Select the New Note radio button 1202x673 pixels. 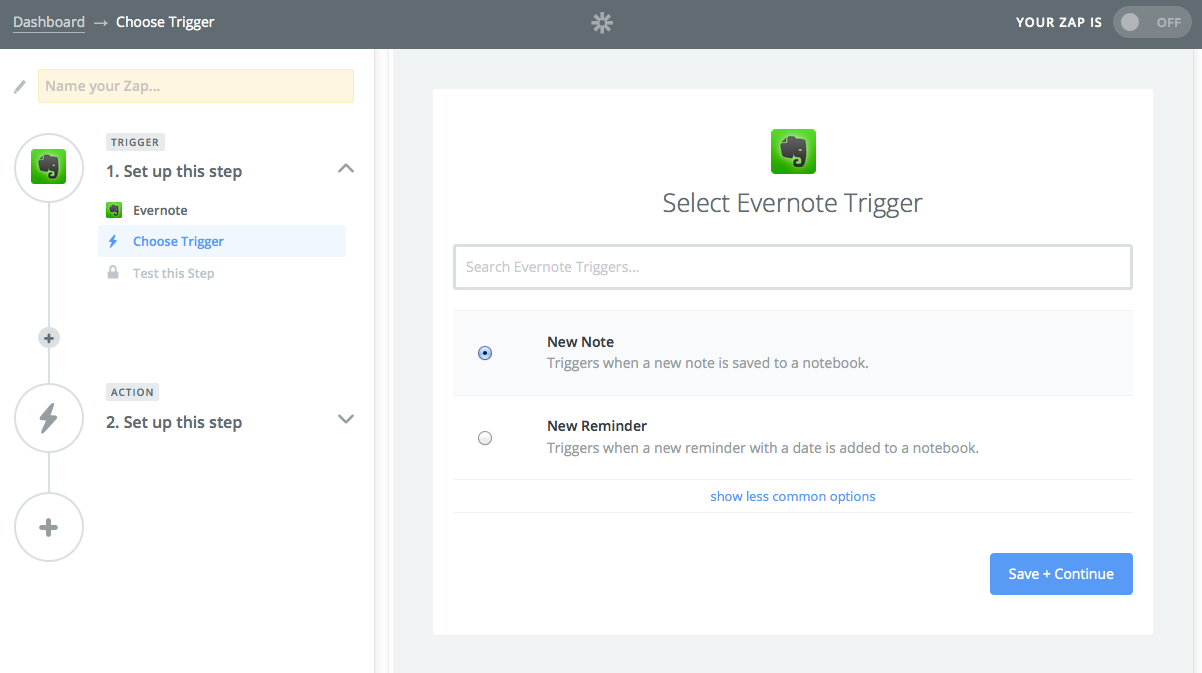point(485,353)
